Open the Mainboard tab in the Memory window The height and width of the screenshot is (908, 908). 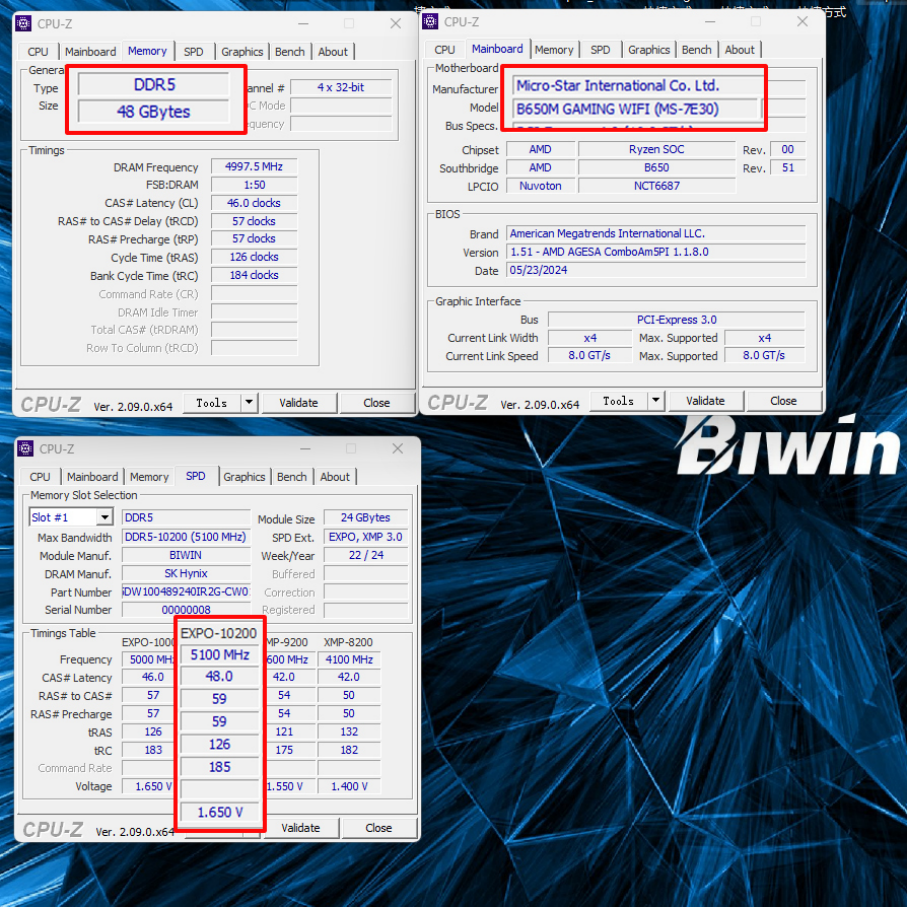(90, 52)
